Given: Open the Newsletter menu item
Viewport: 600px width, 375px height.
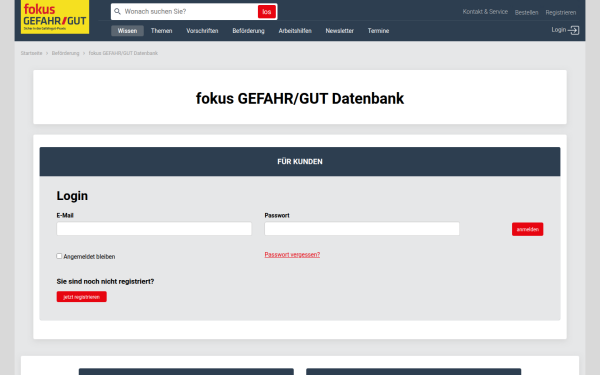Looking at the screenshot, I should pyautogui.click(x=339, y=31).
